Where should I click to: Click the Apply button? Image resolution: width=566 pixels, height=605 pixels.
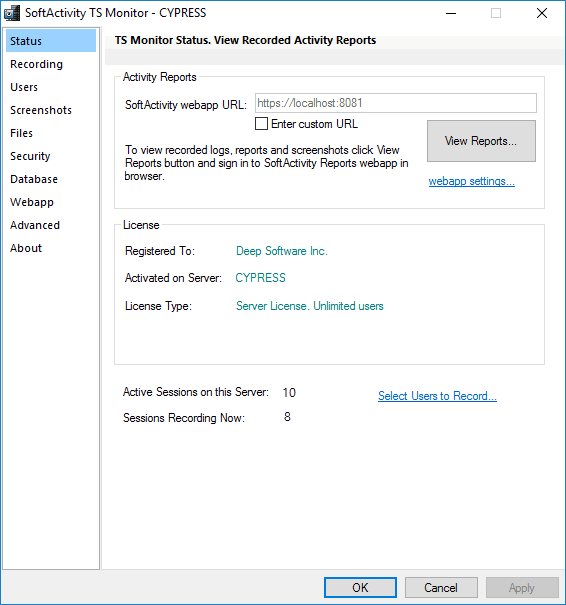coord(522,588)
